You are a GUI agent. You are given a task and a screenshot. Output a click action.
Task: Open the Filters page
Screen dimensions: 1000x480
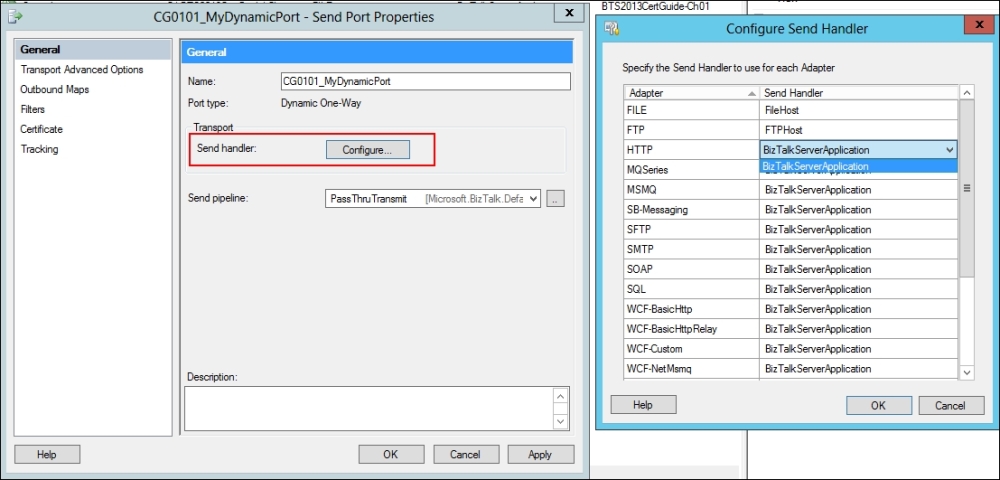tap(33, 109)
